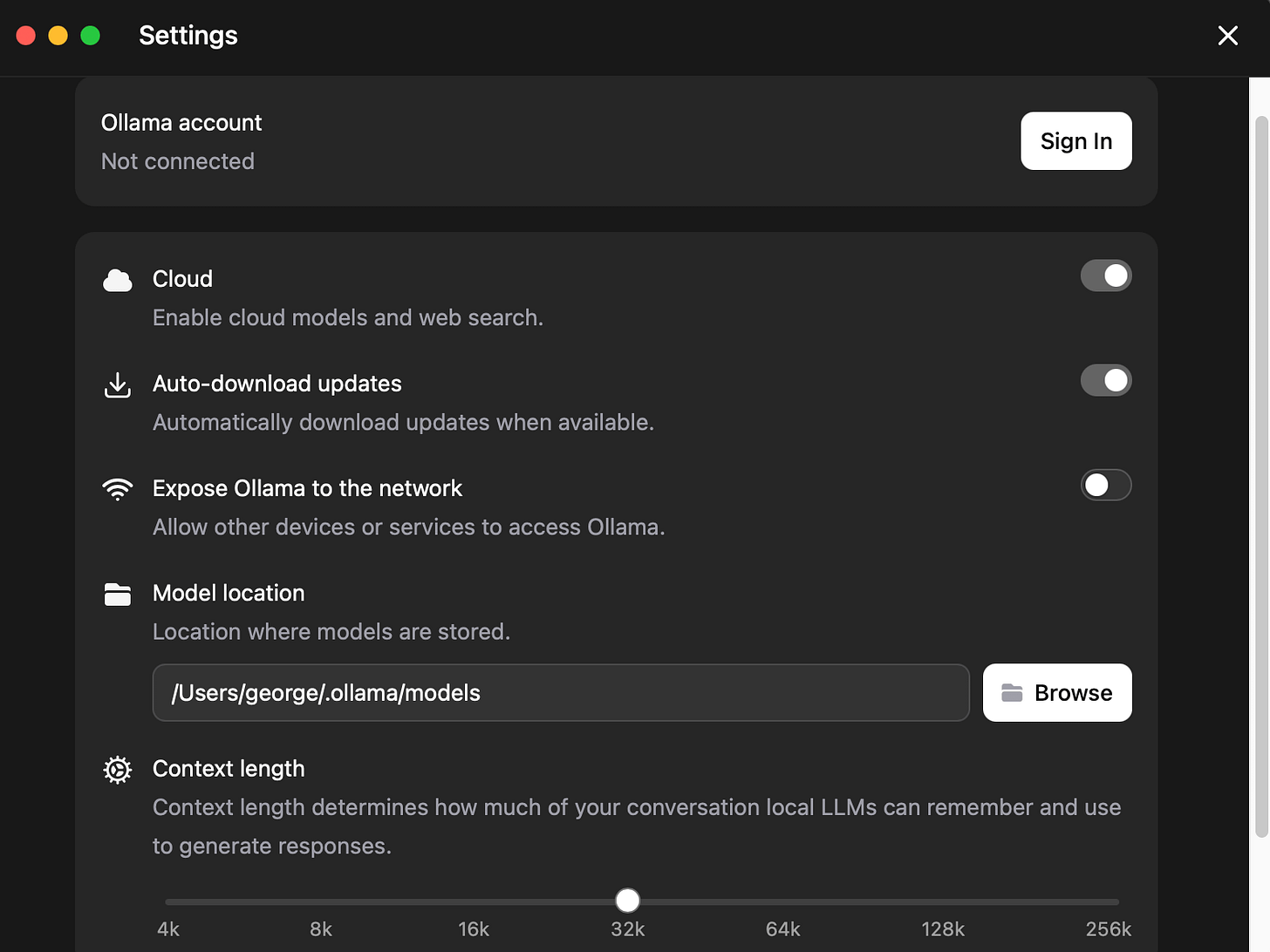Image resolution: width=1270 pixels, height=952 pixels.
Task: Turn off Auto-download updates toggle
Action: [1105, 381]
